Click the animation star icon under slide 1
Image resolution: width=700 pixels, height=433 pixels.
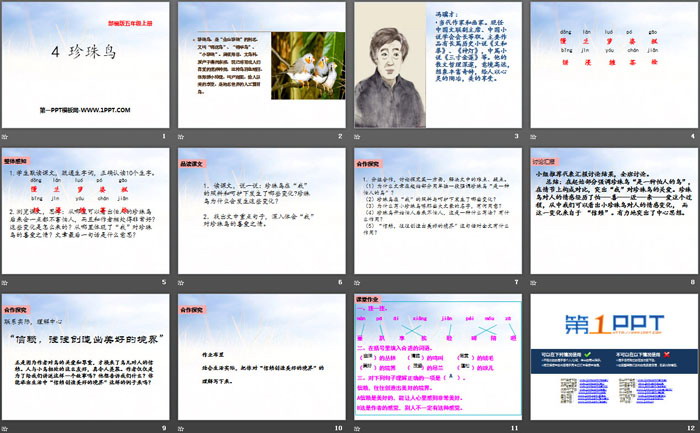point(5,137)
